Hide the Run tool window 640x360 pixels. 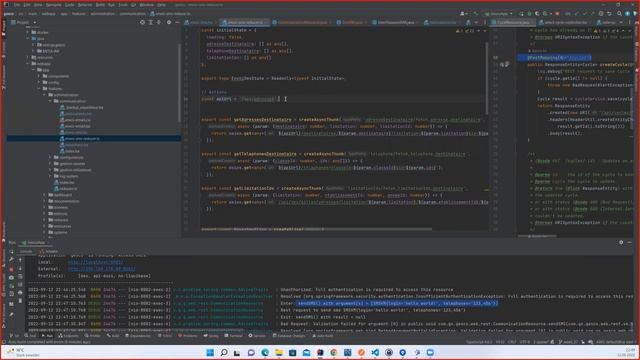tap(629, 242)
